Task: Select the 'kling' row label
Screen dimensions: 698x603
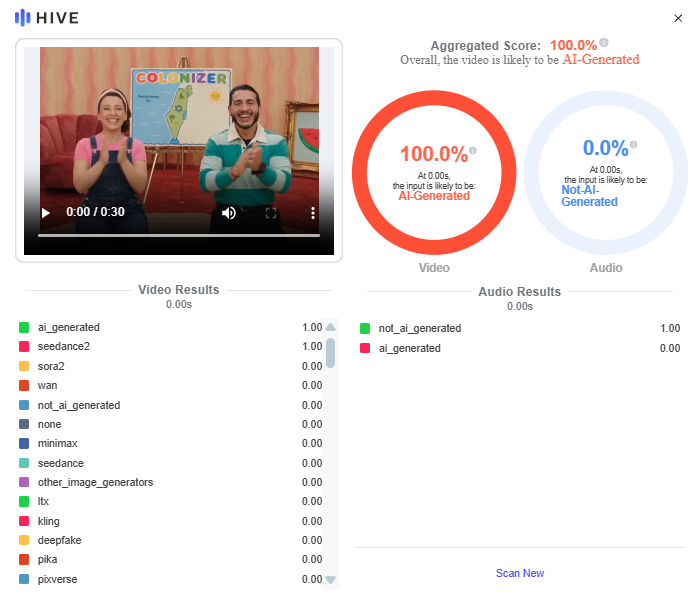Action: [x=49, y=521]
